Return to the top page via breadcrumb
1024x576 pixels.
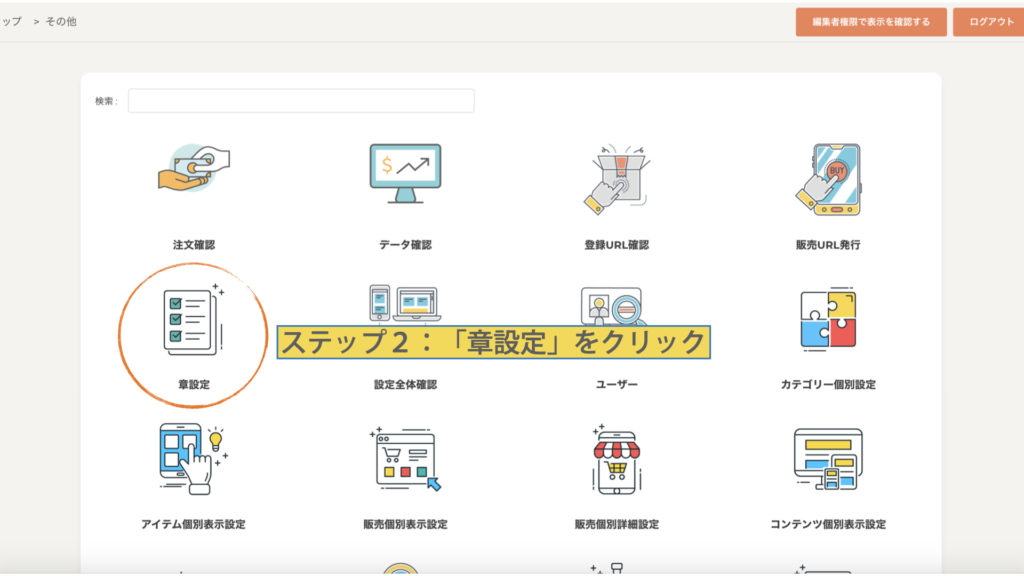[10, 21]
